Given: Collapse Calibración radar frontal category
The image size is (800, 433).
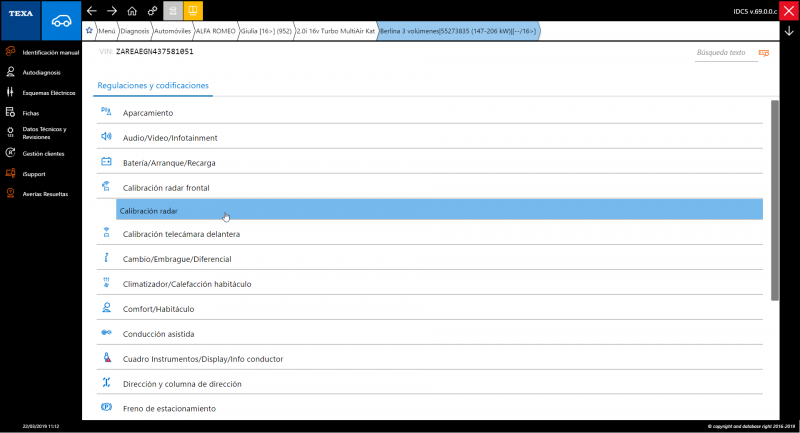Looking at the screenshot, I should click(x=165, y=187).
